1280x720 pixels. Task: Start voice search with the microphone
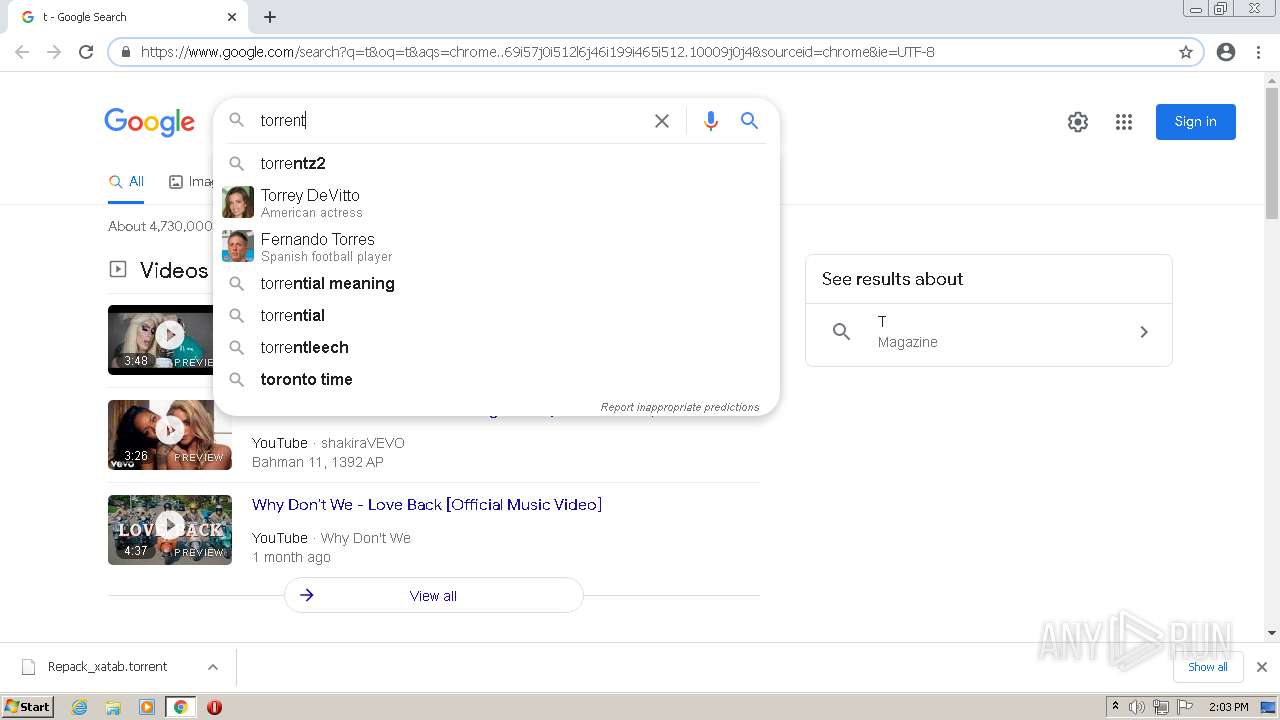click(711, 121)
